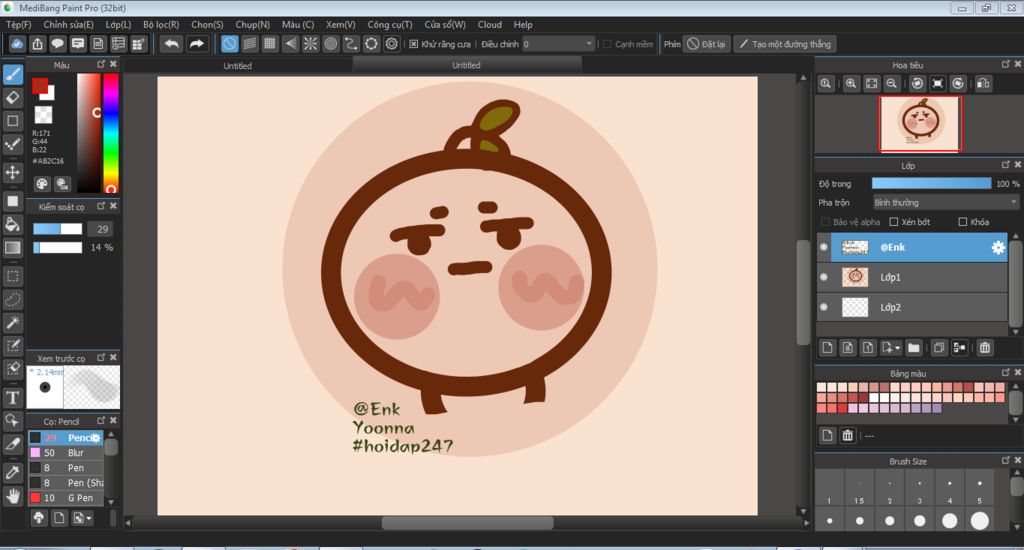Click the hue color strip
The height and width of the screenshot is (550, 1024).
pyautogui.click(x=110, y=133)
